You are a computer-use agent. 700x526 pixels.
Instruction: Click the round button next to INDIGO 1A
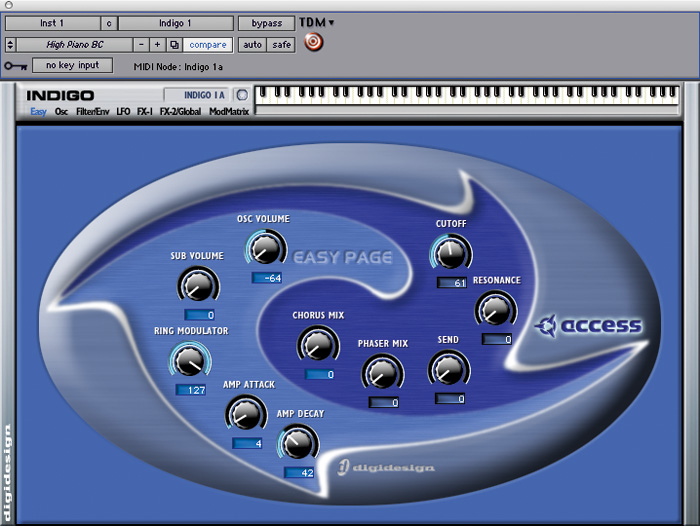click(242, 95)
